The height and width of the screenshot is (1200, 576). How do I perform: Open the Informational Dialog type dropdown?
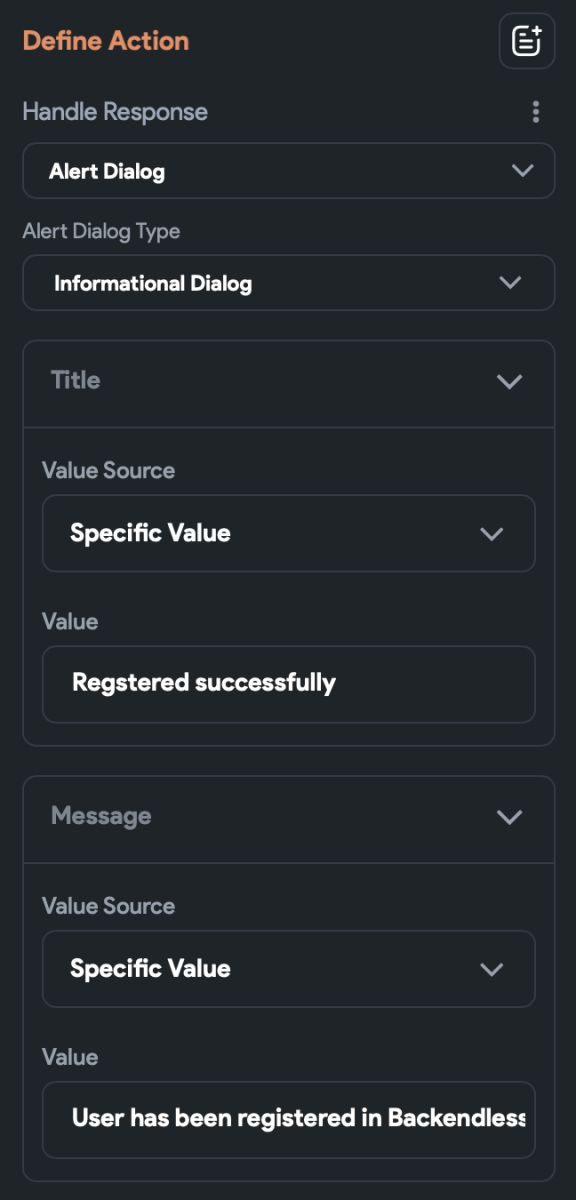click(288, 283)
